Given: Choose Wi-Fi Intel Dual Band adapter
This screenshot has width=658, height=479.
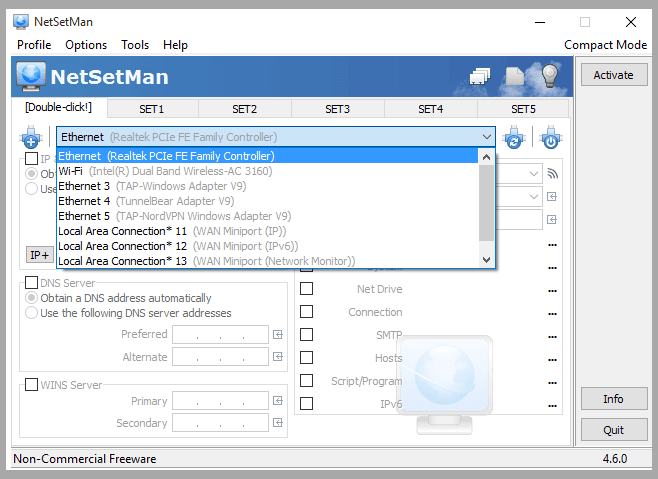Looking at the screenshot, I should click(268, 171).
